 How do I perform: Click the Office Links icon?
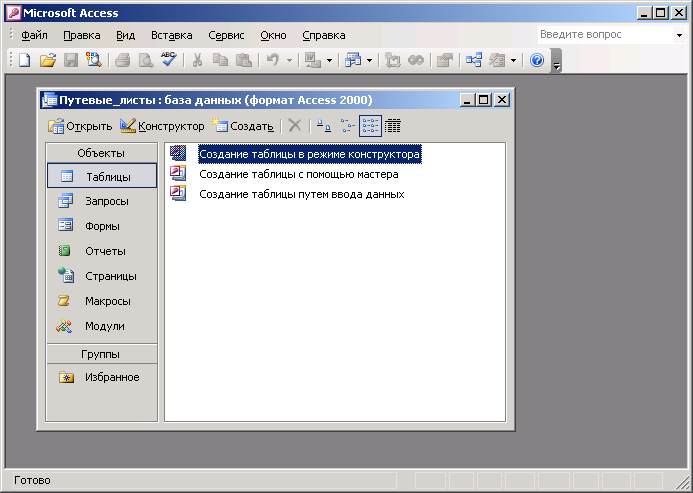pyautogui.click(x=313, y=60)
